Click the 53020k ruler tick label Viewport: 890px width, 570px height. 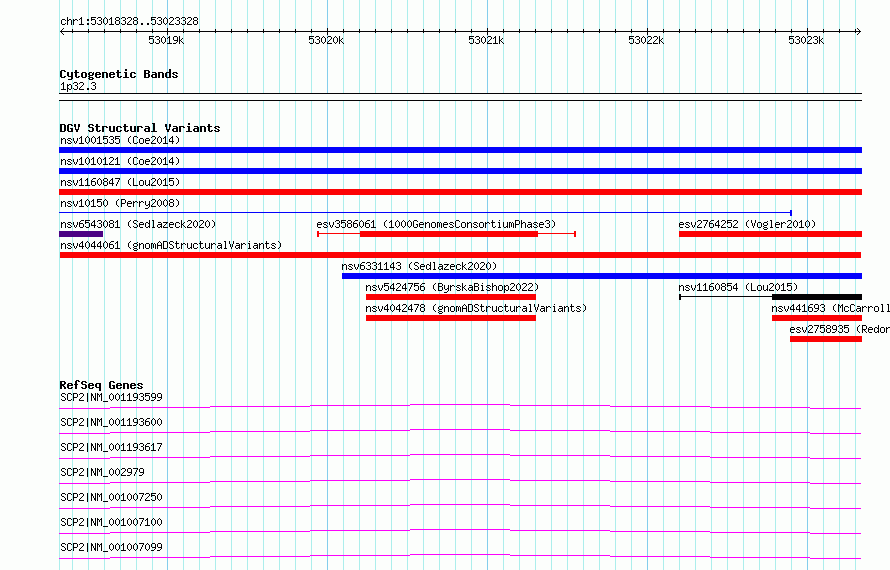326,40
